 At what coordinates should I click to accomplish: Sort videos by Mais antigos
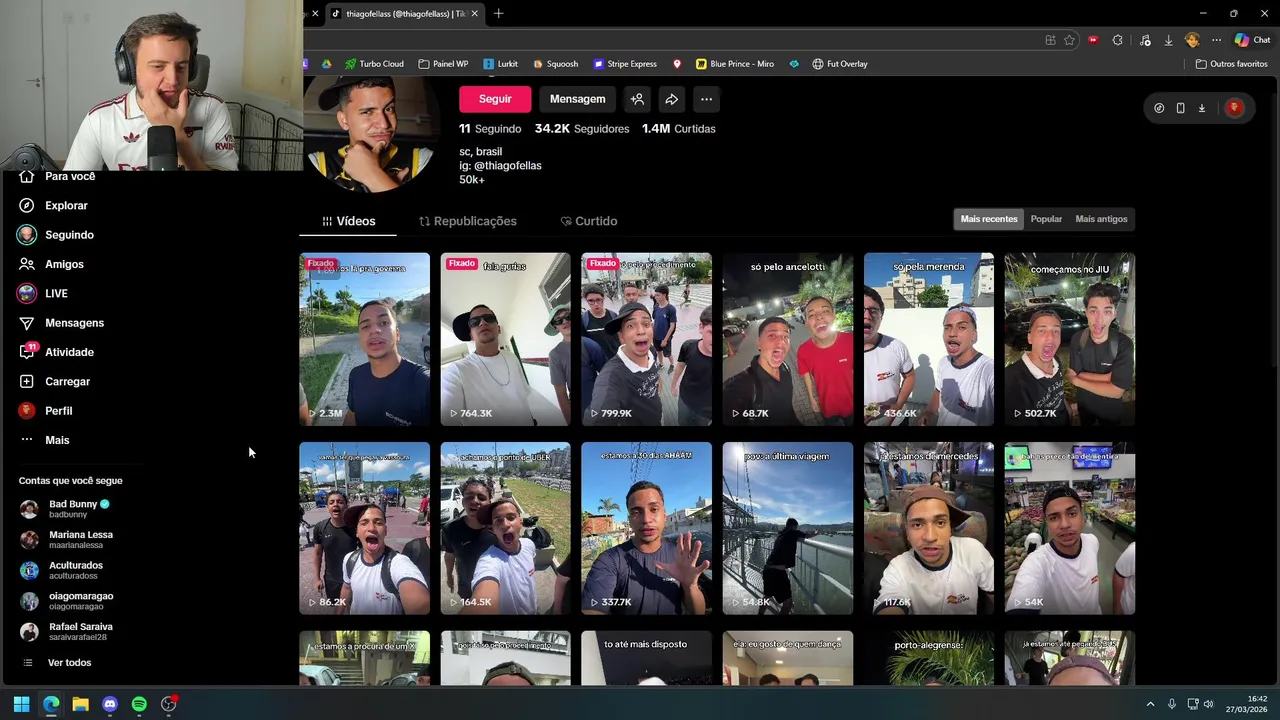[x=1101, y=219]
